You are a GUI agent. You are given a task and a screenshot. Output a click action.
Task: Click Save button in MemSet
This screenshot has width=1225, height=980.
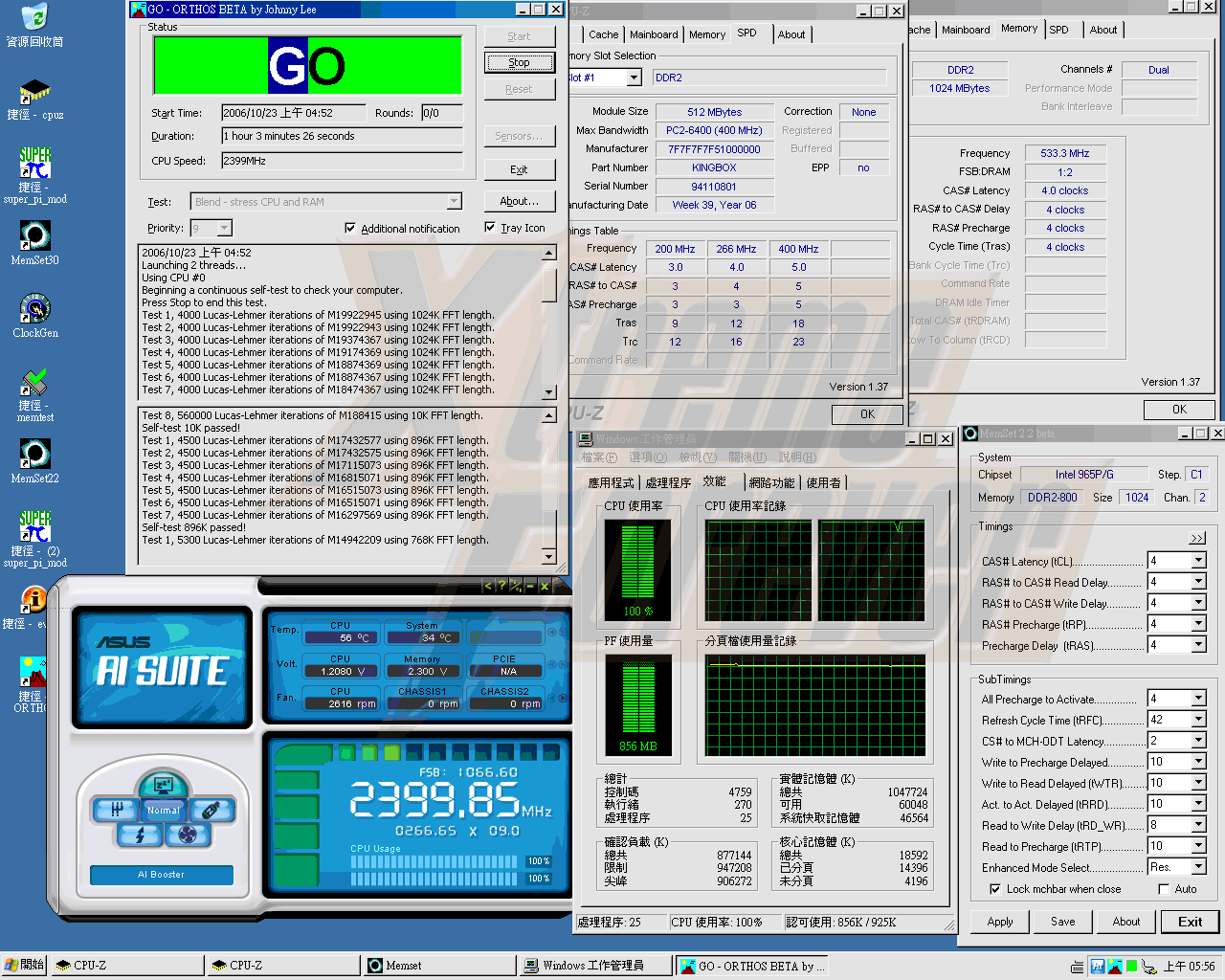pyautogui.click(x=1063, y=922)
